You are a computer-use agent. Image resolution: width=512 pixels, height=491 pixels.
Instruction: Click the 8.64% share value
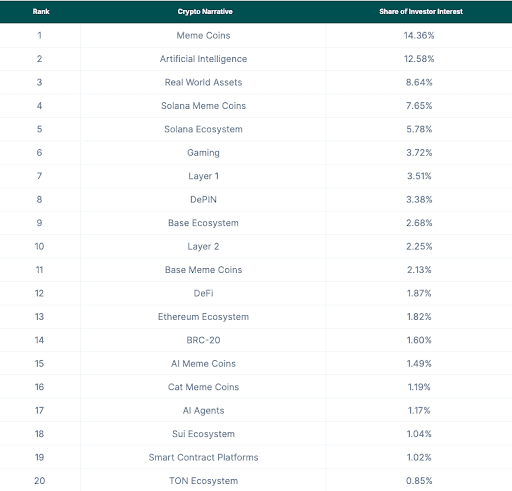(419, 82)
